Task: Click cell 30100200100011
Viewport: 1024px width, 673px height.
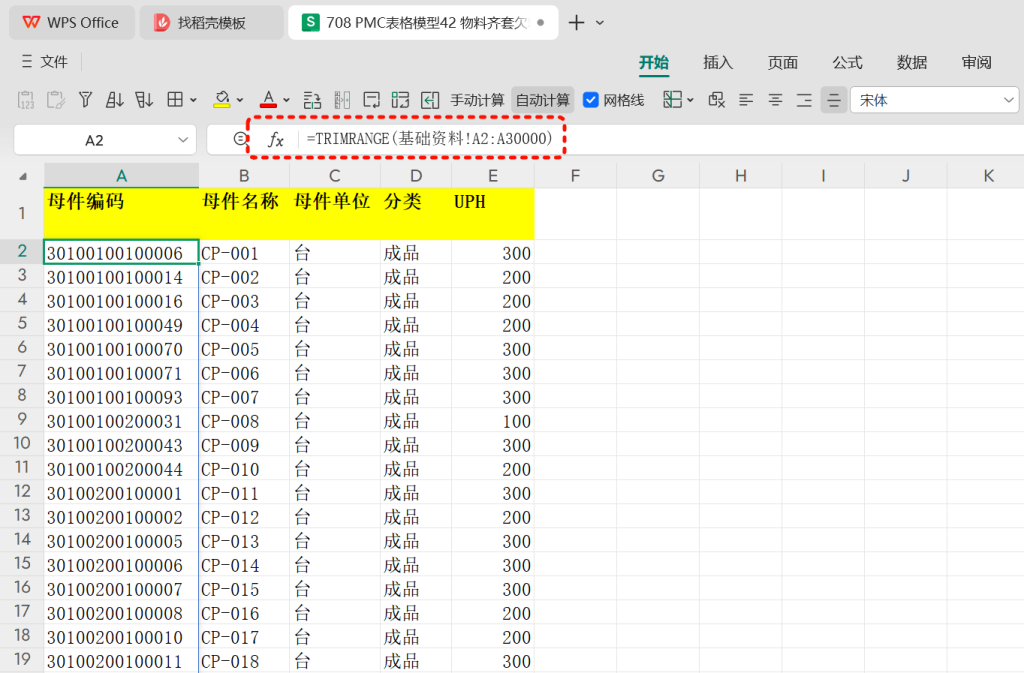Action: point(121,661)
